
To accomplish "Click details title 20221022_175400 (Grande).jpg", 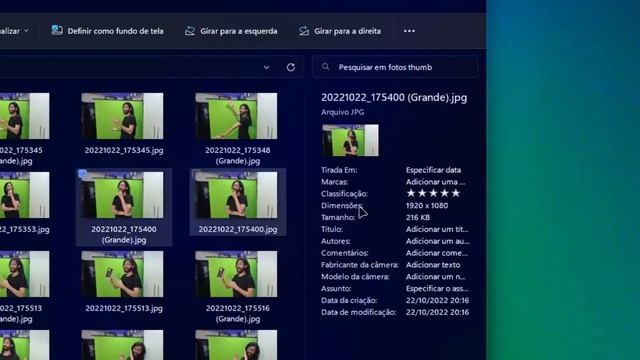I will (394, 98).
